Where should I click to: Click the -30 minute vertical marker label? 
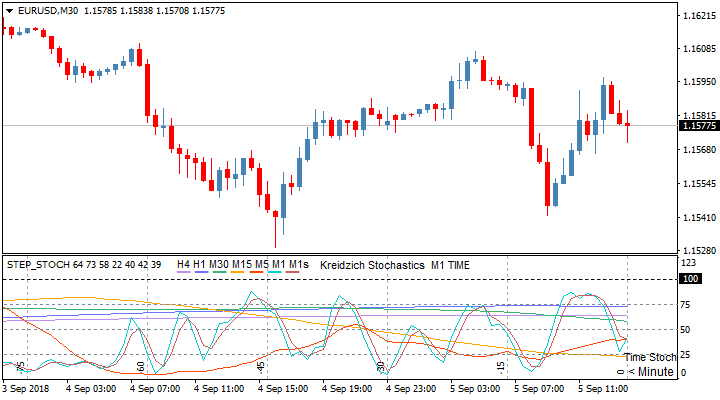point(381,366)
